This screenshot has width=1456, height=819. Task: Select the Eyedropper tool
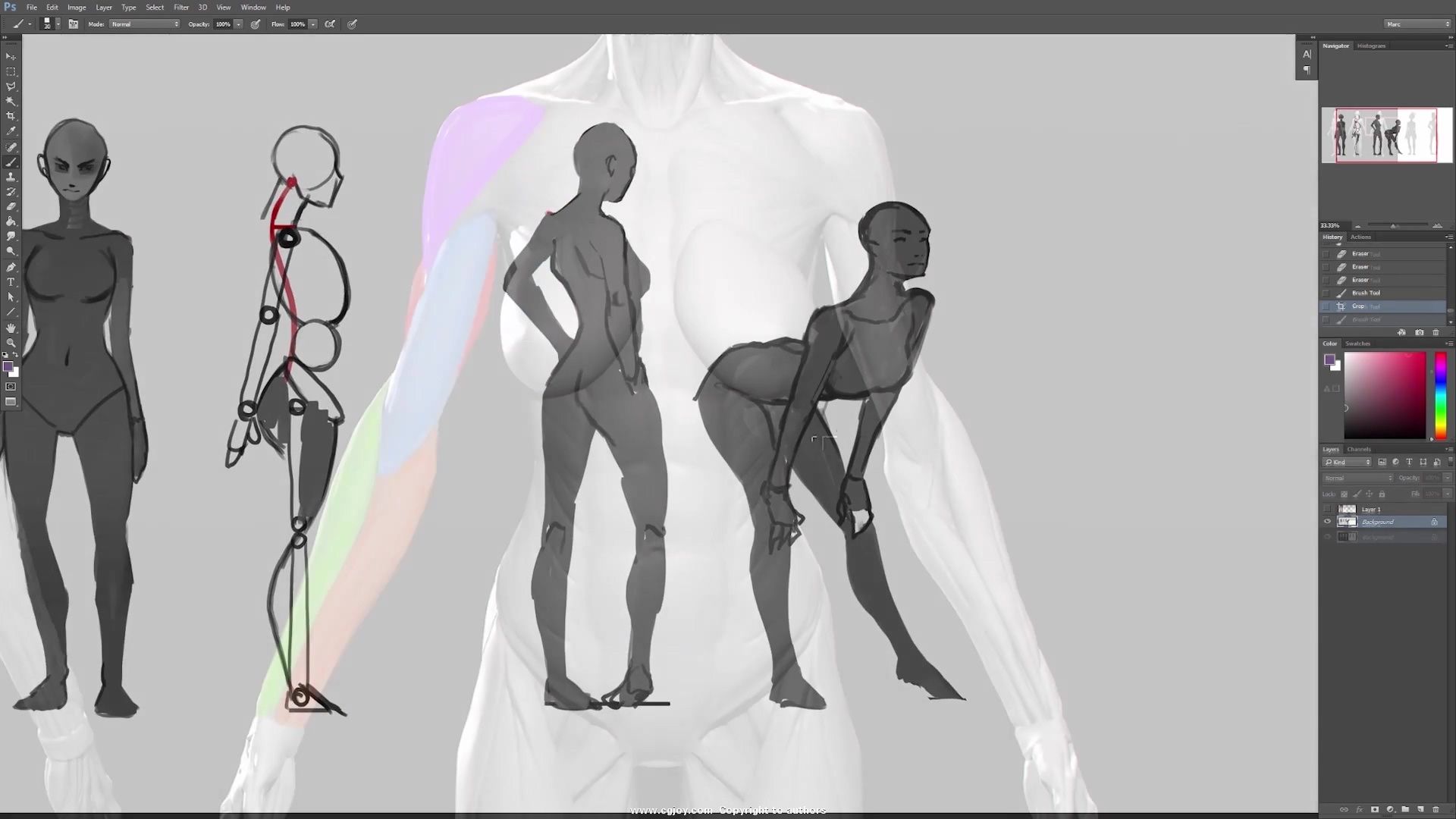click(11, 131)
